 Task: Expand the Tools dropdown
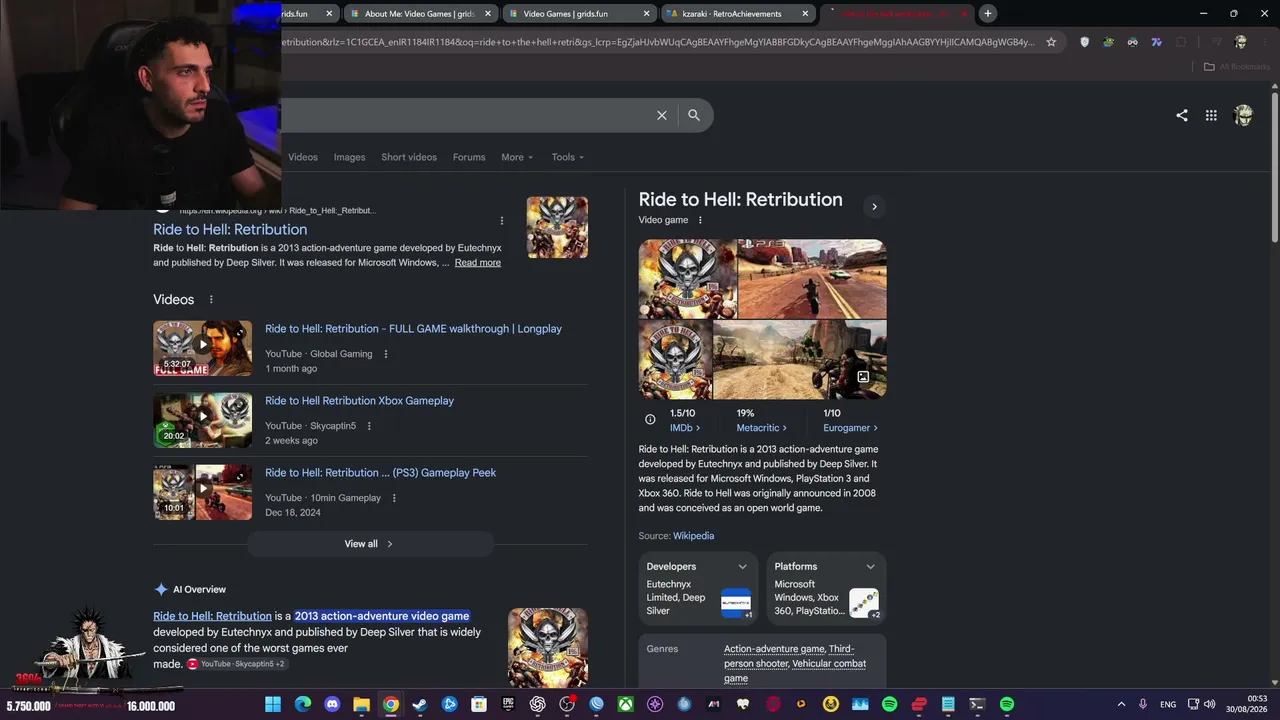[568, 157]
